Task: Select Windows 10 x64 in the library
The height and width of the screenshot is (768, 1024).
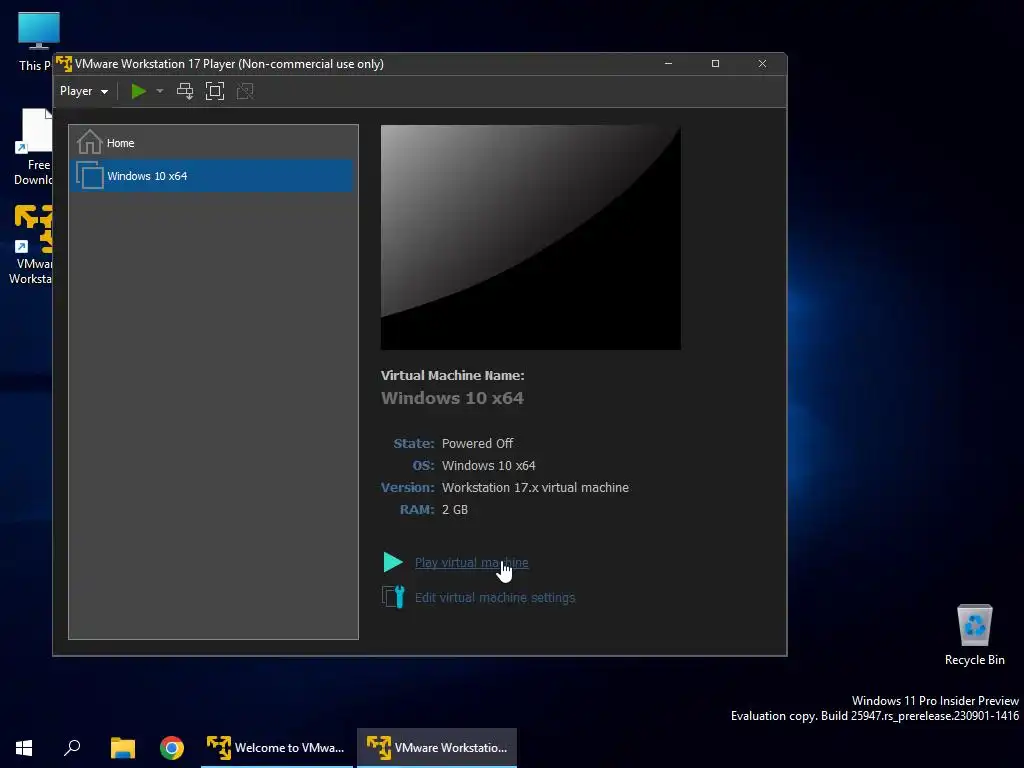Action: coord(213,176)
